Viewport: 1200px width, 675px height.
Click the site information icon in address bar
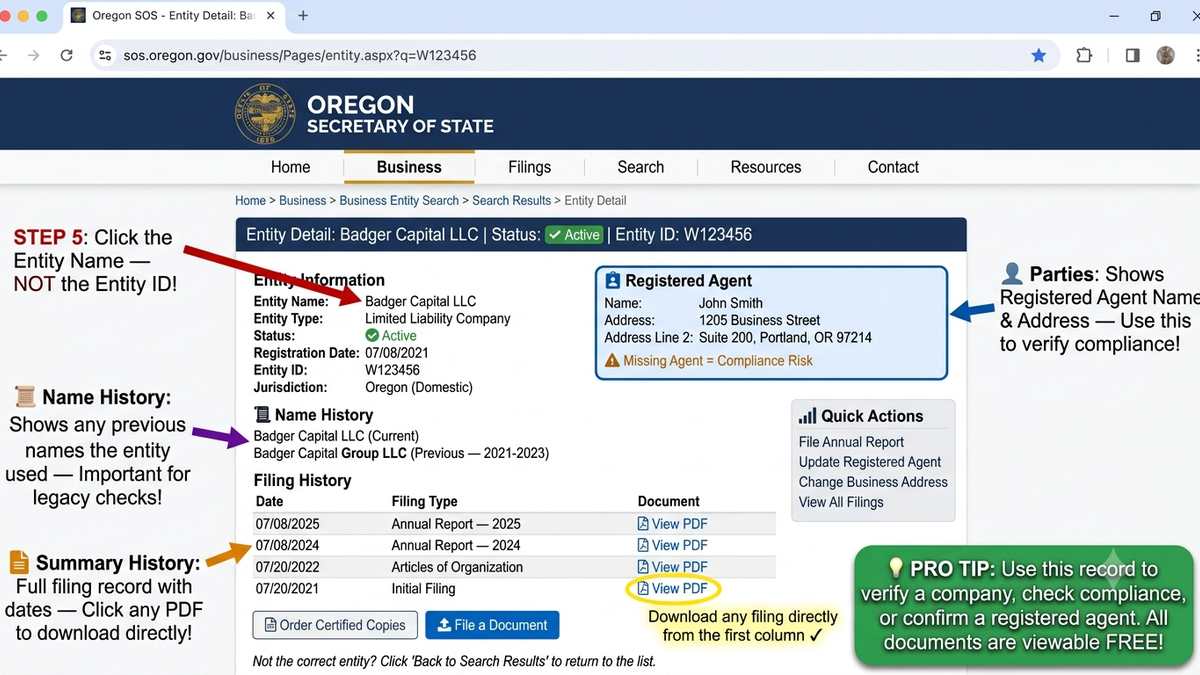105,55
